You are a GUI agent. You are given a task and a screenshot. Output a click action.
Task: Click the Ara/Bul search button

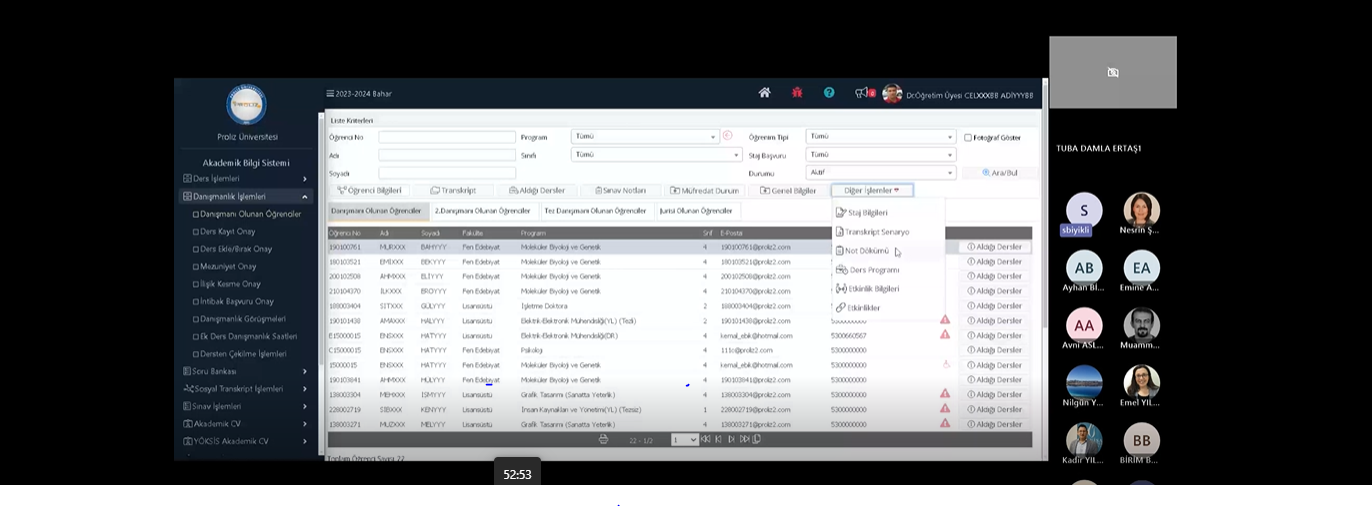tap(999, 173)
